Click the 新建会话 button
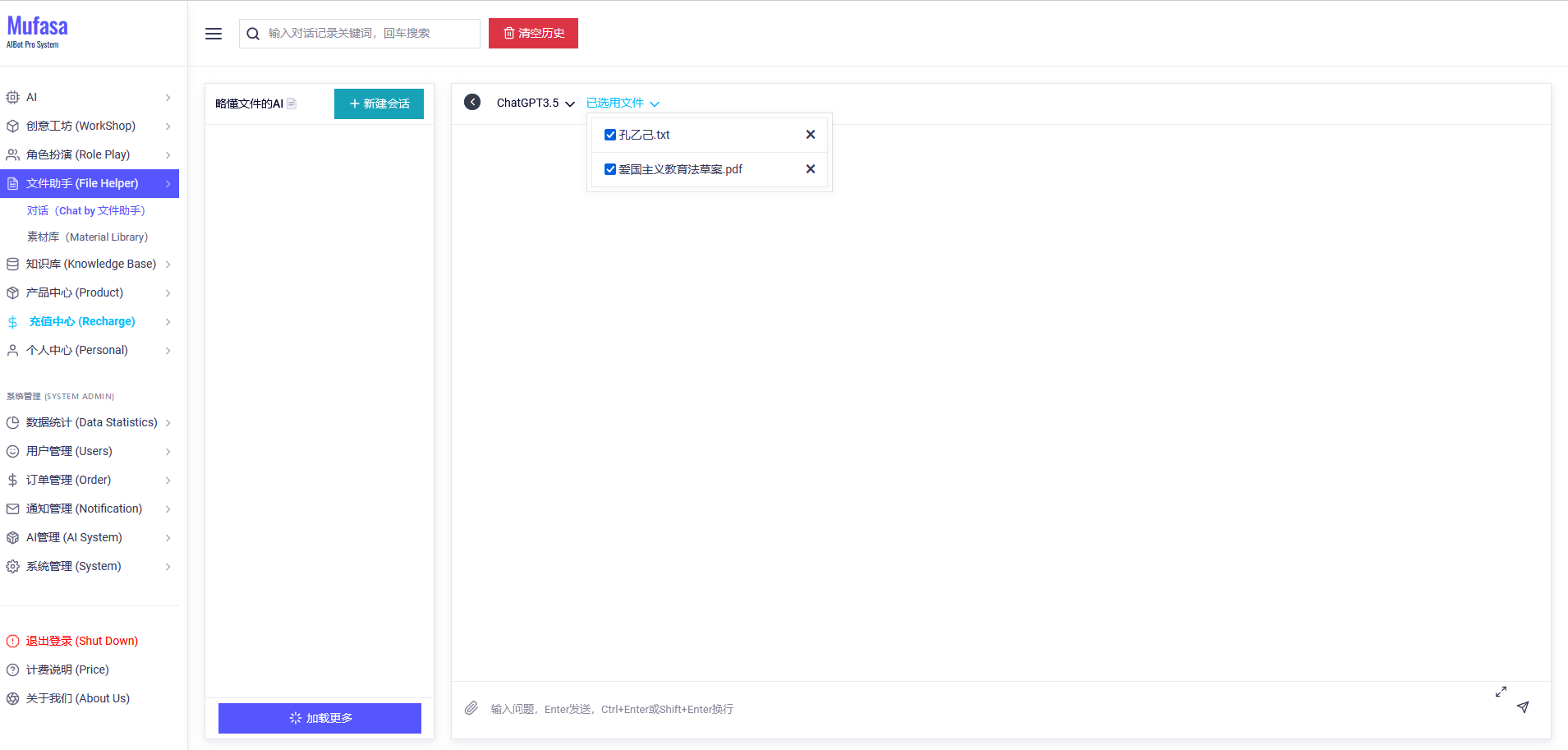Image resolution: width=1568 pixels, height=750 pixels. 379,104
